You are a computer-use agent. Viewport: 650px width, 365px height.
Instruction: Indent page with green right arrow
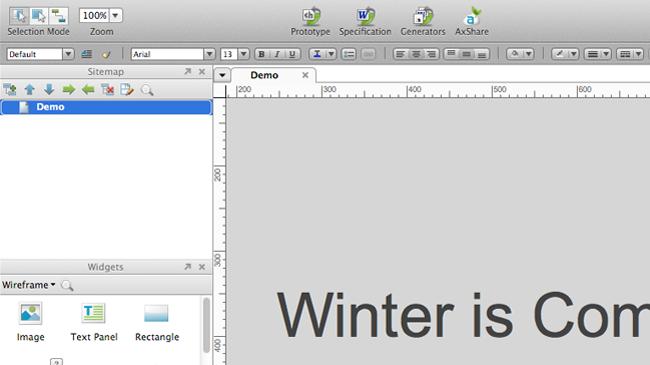click(68, 89)
